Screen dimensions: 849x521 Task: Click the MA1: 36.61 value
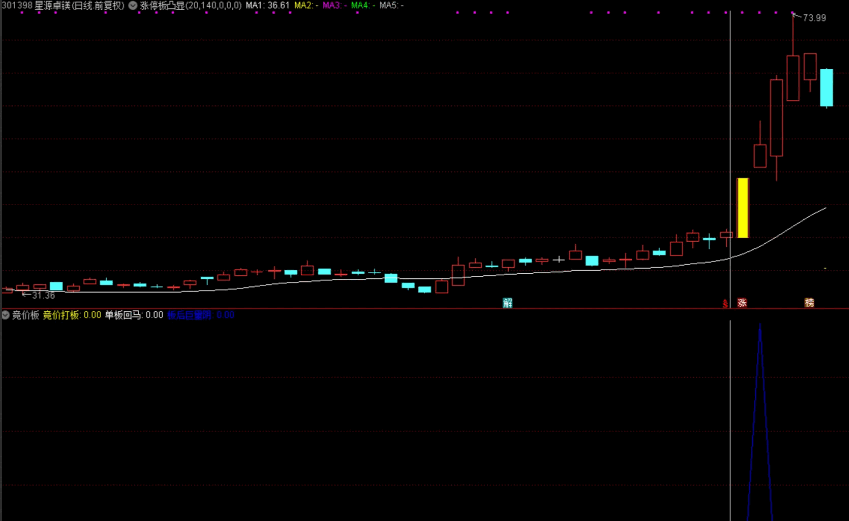point(267,5)
